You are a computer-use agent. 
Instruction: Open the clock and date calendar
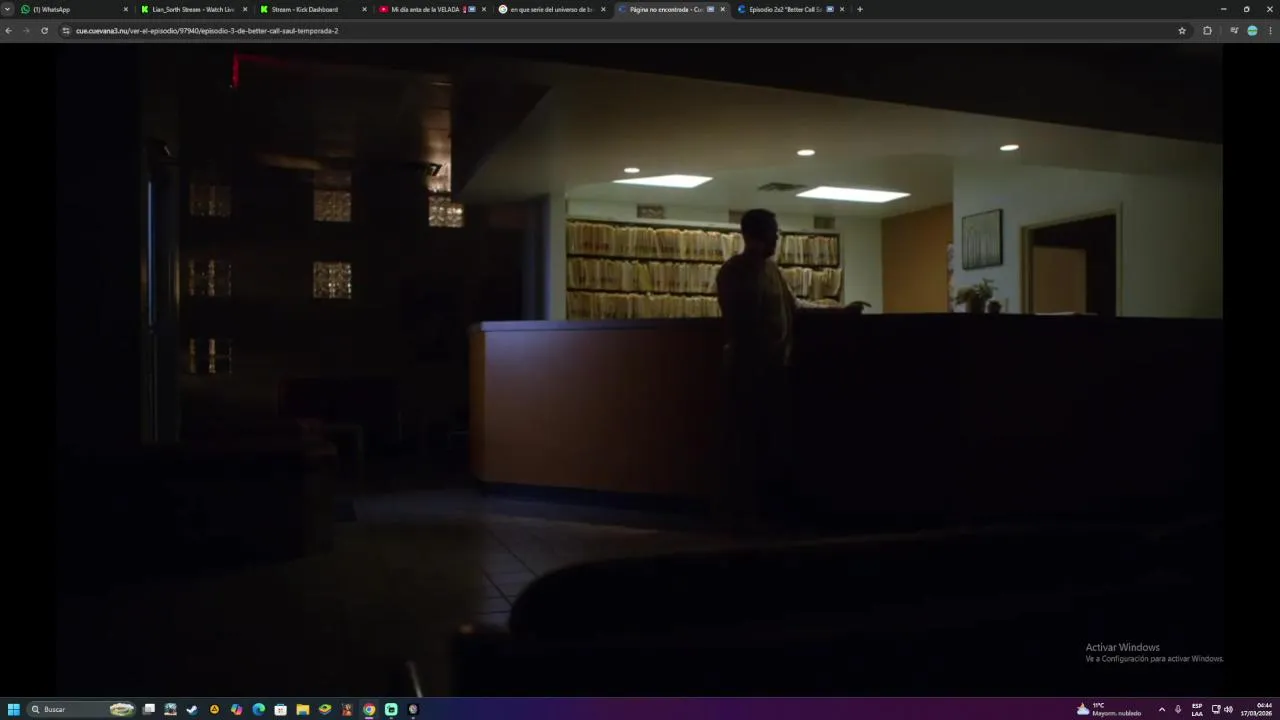(x=1257, y=709)
